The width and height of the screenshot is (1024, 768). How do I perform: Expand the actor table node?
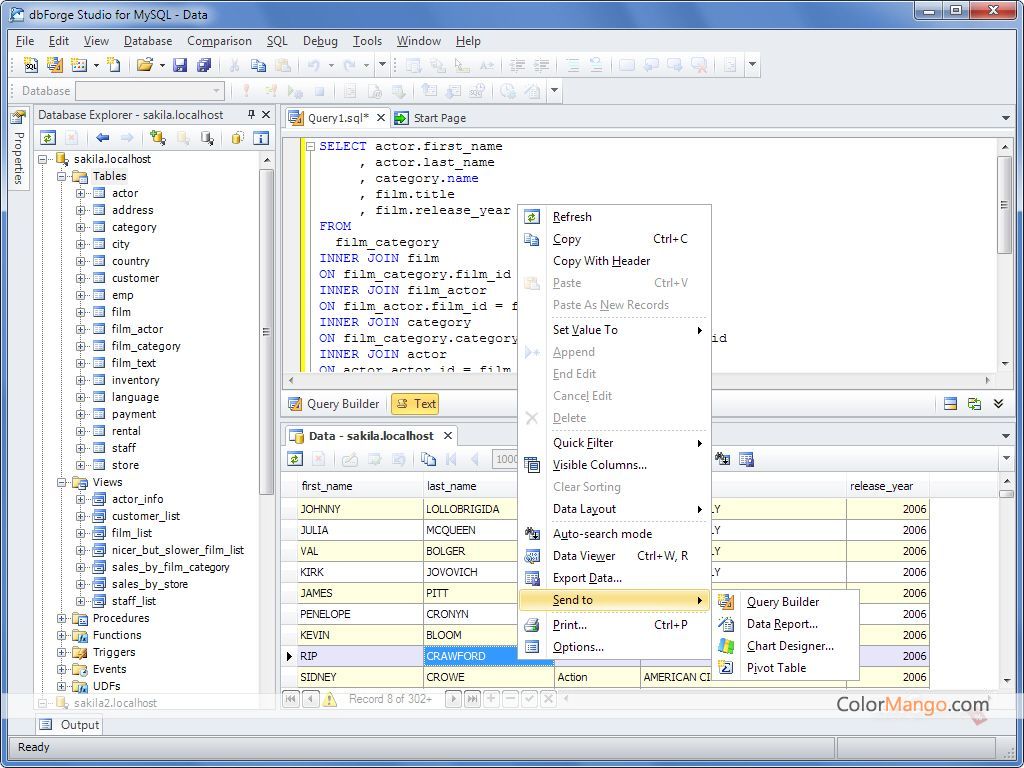[80, 193]
